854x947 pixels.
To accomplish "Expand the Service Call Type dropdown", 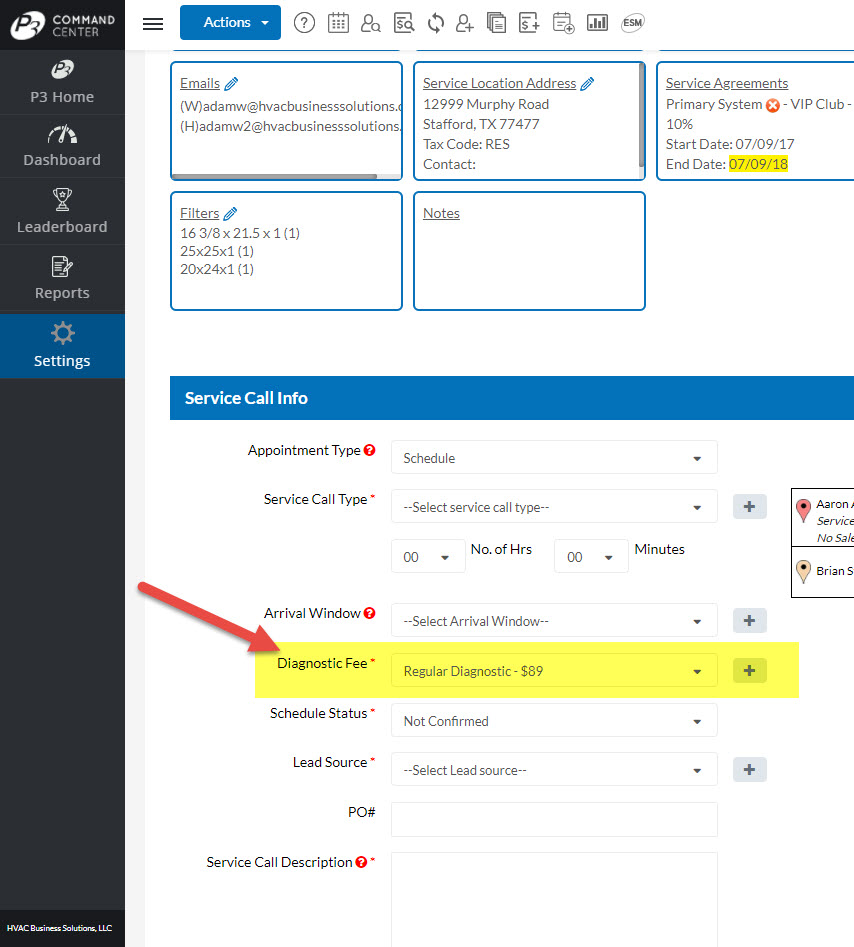I will [x=554, y=507].
